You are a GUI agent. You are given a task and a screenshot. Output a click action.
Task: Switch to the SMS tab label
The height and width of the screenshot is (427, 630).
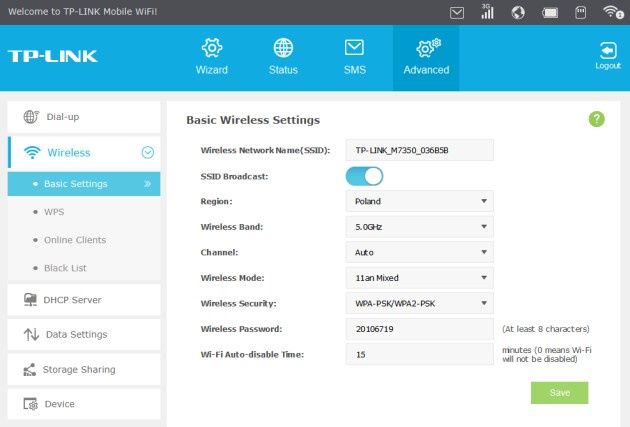(355, 70)
